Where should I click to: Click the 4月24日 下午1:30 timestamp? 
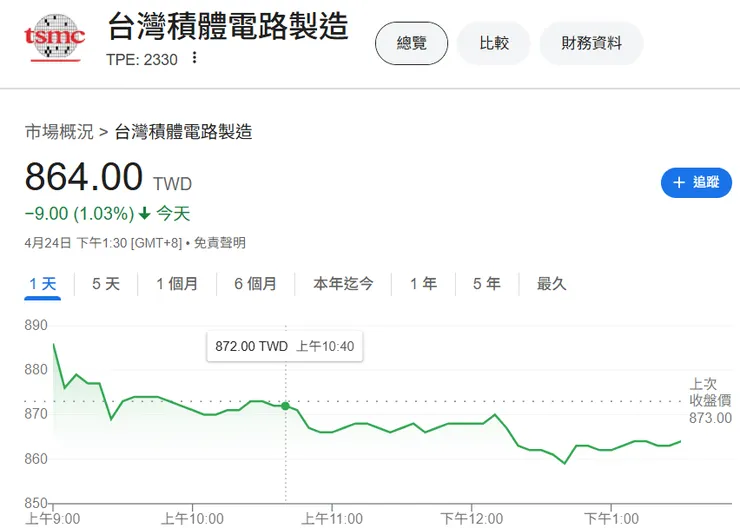click(x=103, y=243)
